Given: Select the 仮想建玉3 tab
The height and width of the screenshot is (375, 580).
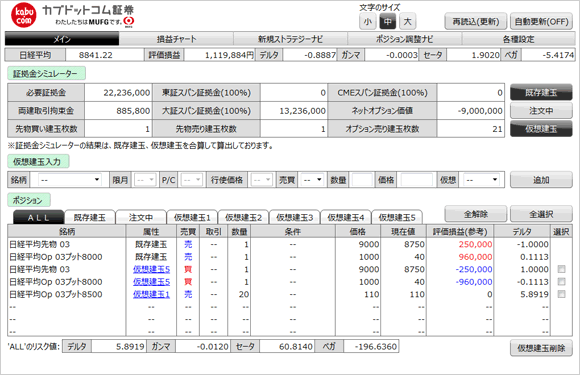Looking at the screenshot, I should [294, 217].
